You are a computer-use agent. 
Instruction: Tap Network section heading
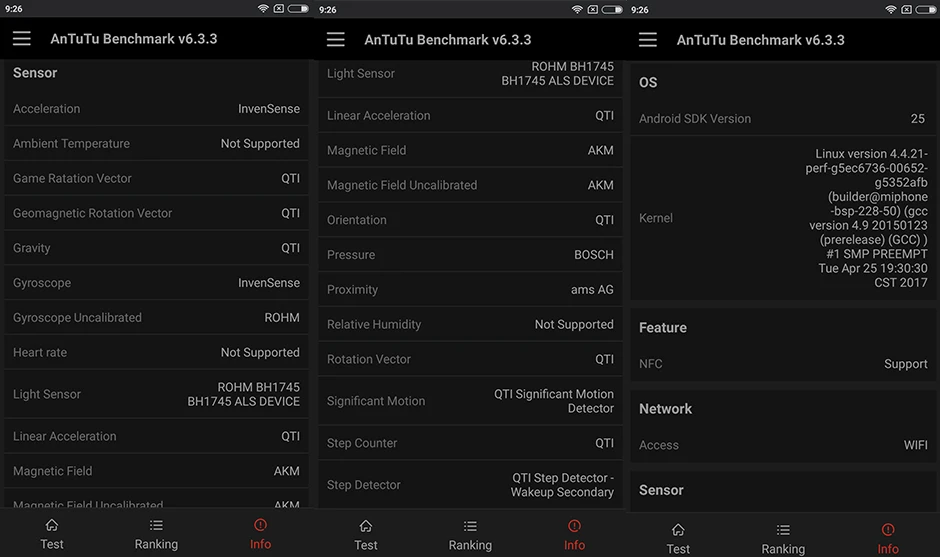point(665,408)
